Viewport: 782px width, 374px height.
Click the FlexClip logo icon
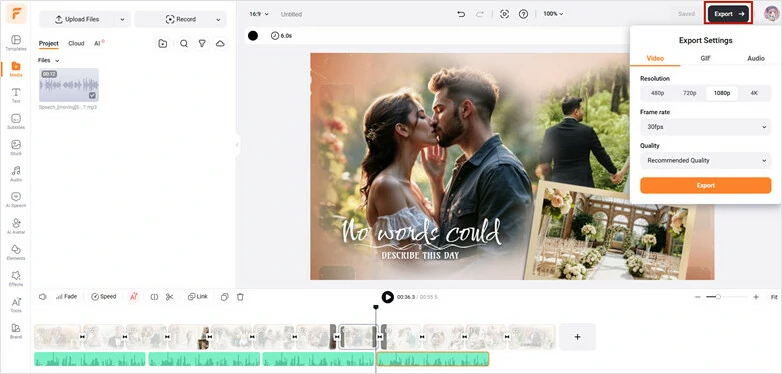[16, 13]
